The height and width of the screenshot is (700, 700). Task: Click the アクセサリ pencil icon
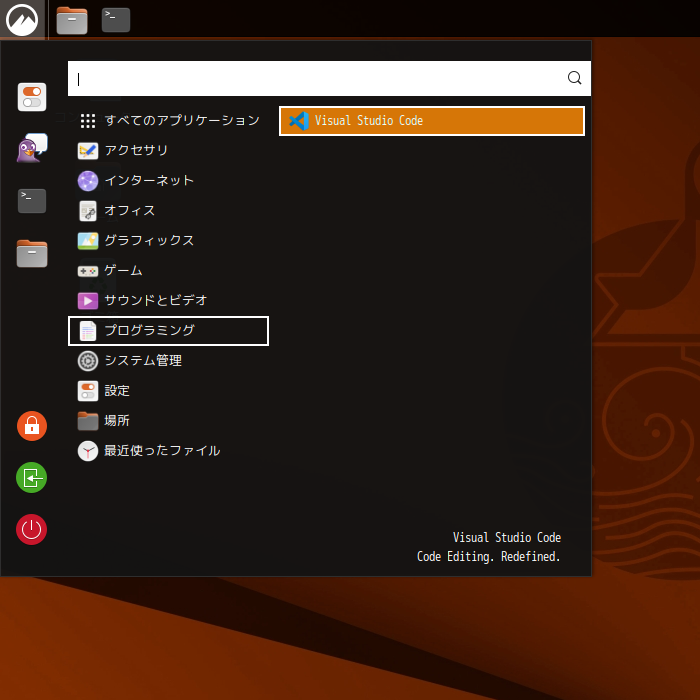point(88,151)
